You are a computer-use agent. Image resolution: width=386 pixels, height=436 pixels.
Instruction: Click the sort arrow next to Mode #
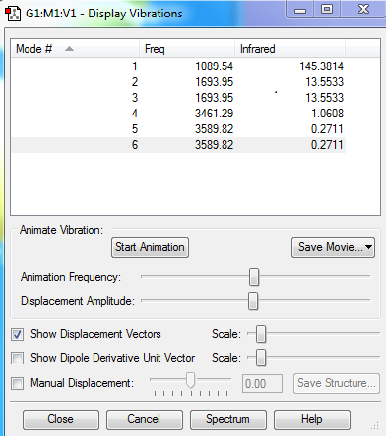click(x=69, y=49)
